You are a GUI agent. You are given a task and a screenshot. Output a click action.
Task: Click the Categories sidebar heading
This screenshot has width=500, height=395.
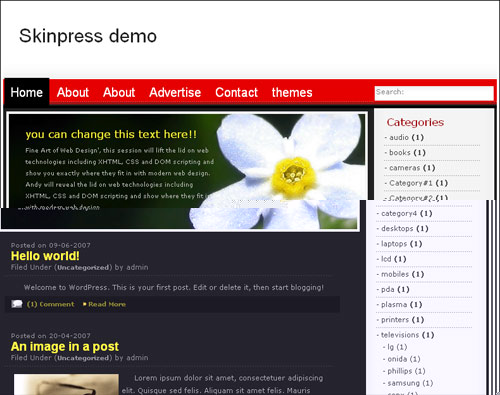tap(415, 122)
